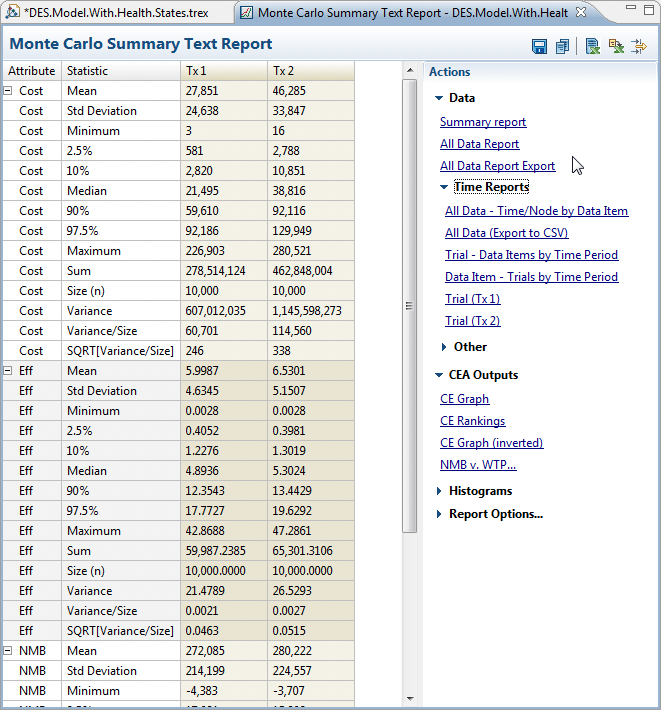
Task: Select Eff Maximum Tx 1 value 42.8688
Action: point(224,531)
